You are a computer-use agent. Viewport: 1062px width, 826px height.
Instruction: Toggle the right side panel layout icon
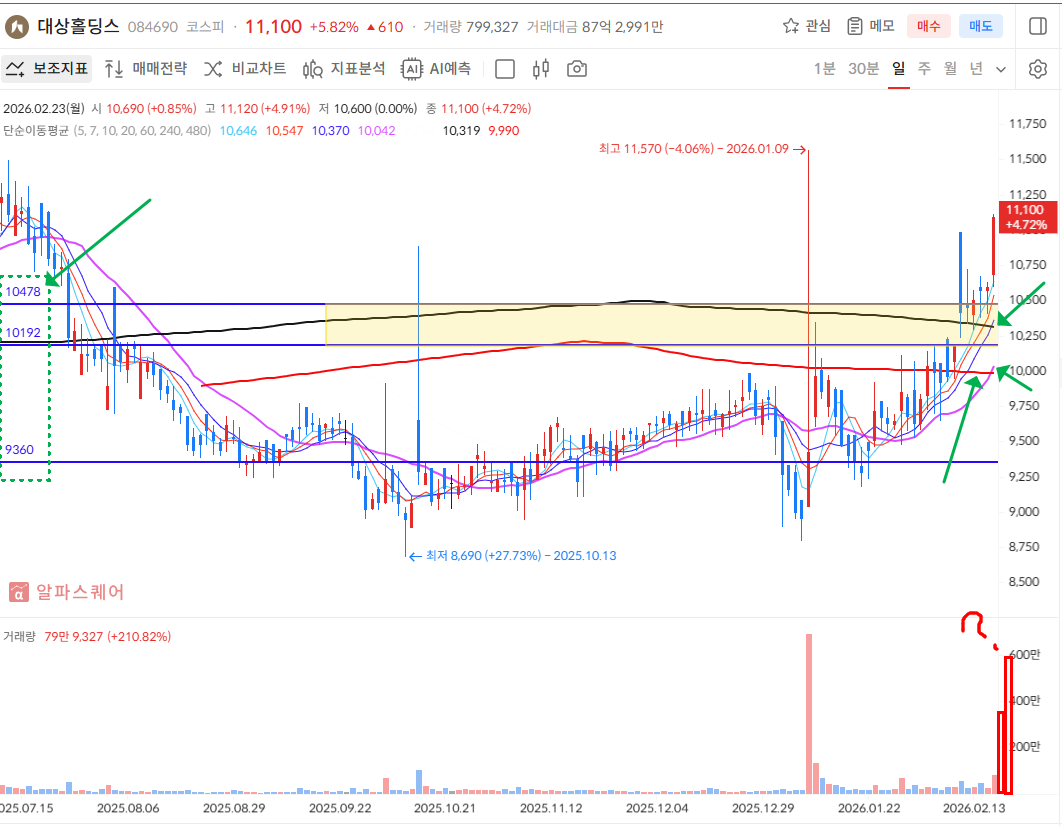point(1037,26)
